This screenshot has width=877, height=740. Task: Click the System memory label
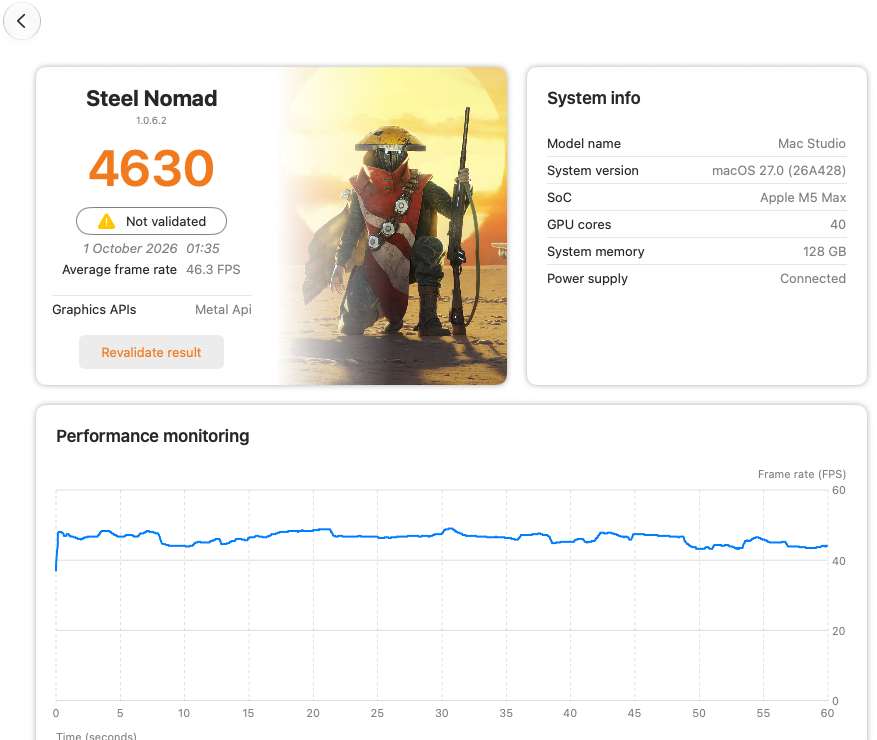pyautogui.click(x=596, y=252)
